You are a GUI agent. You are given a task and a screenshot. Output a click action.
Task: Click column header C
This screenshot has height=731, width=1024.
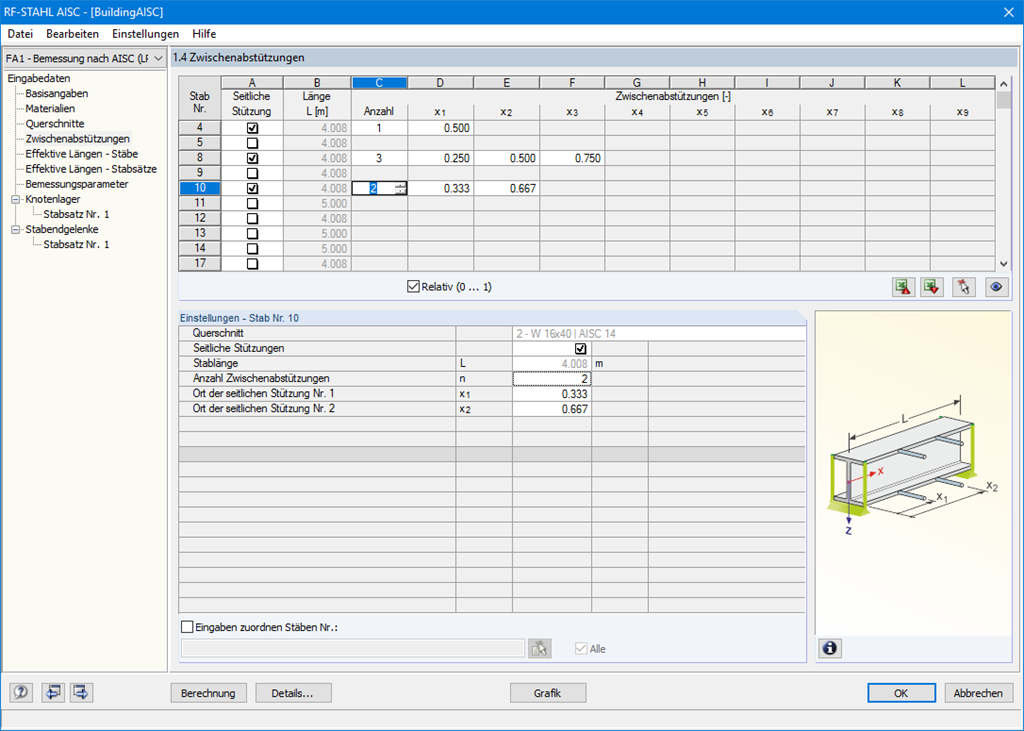[x=379, y=82]
